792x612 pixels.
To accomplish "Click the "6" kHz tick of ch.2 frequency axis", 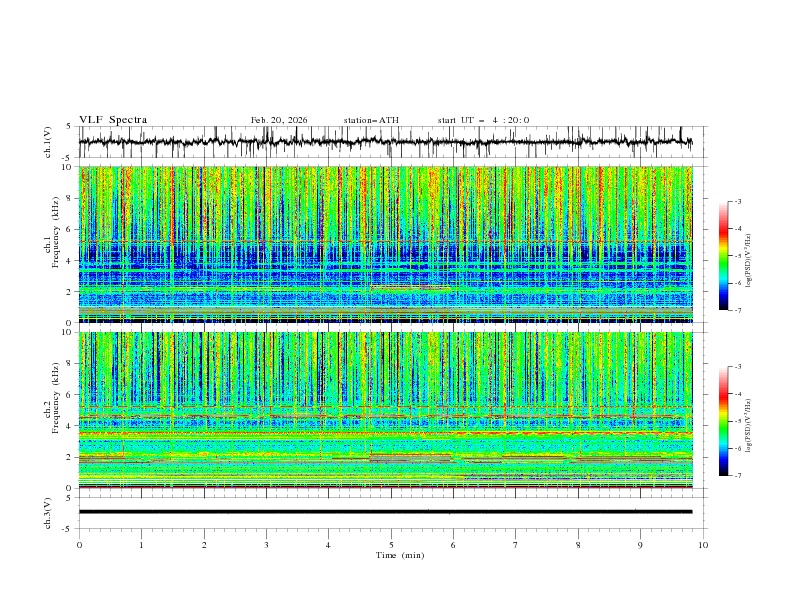I will pos(70,395).
